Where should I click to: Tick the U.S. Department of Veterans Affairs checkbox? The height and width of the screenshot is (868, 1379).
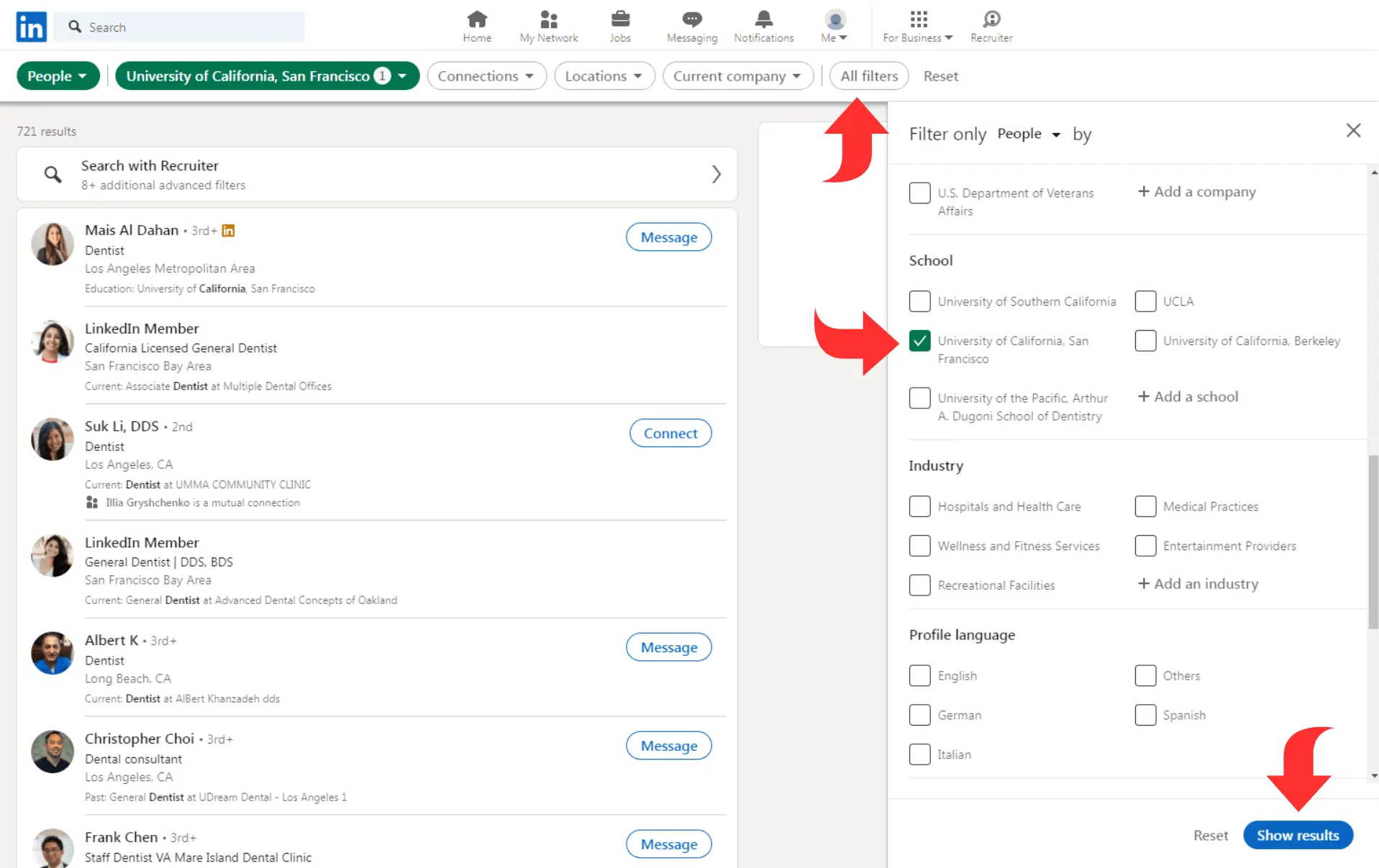pos(919,193)
